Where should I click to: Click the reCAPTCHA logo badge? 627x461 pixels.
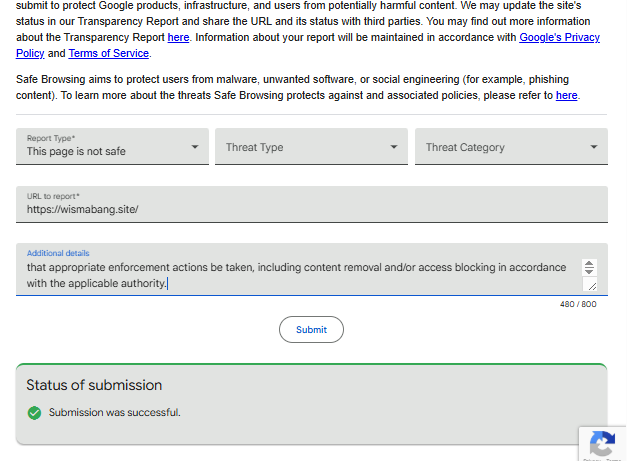602,444
